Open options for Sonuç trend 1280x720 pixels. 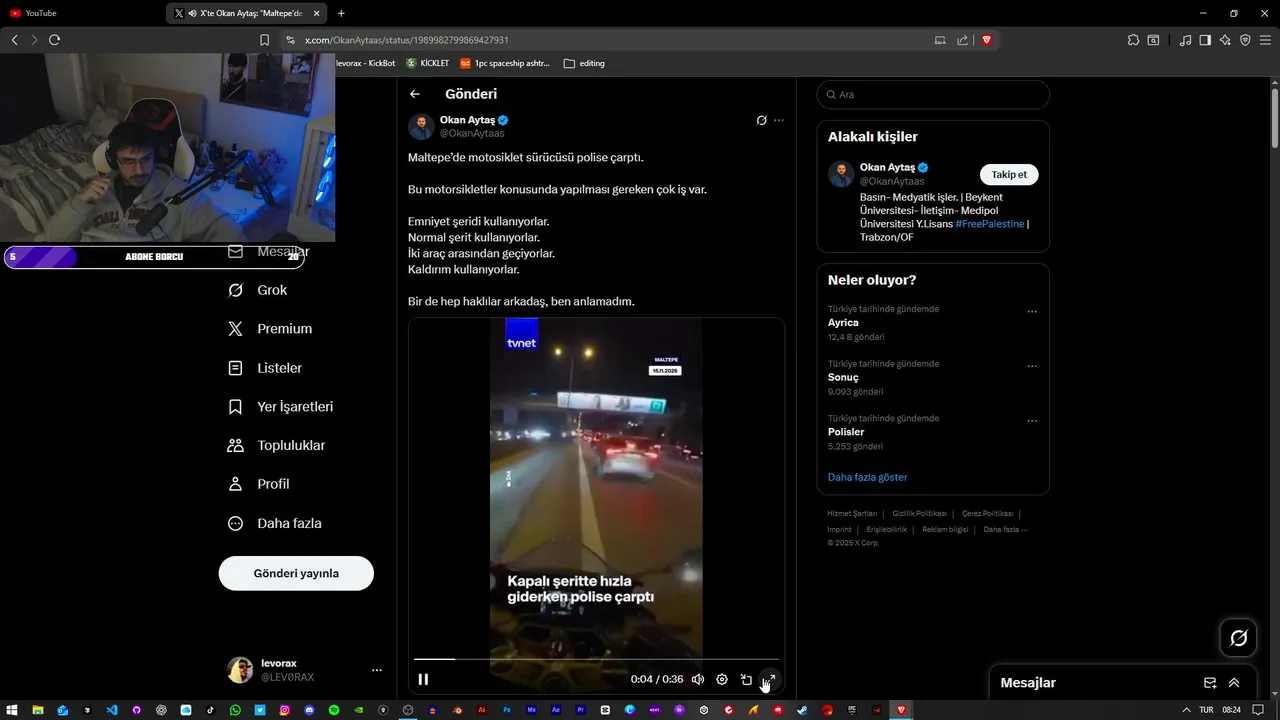coord(1032,366)
